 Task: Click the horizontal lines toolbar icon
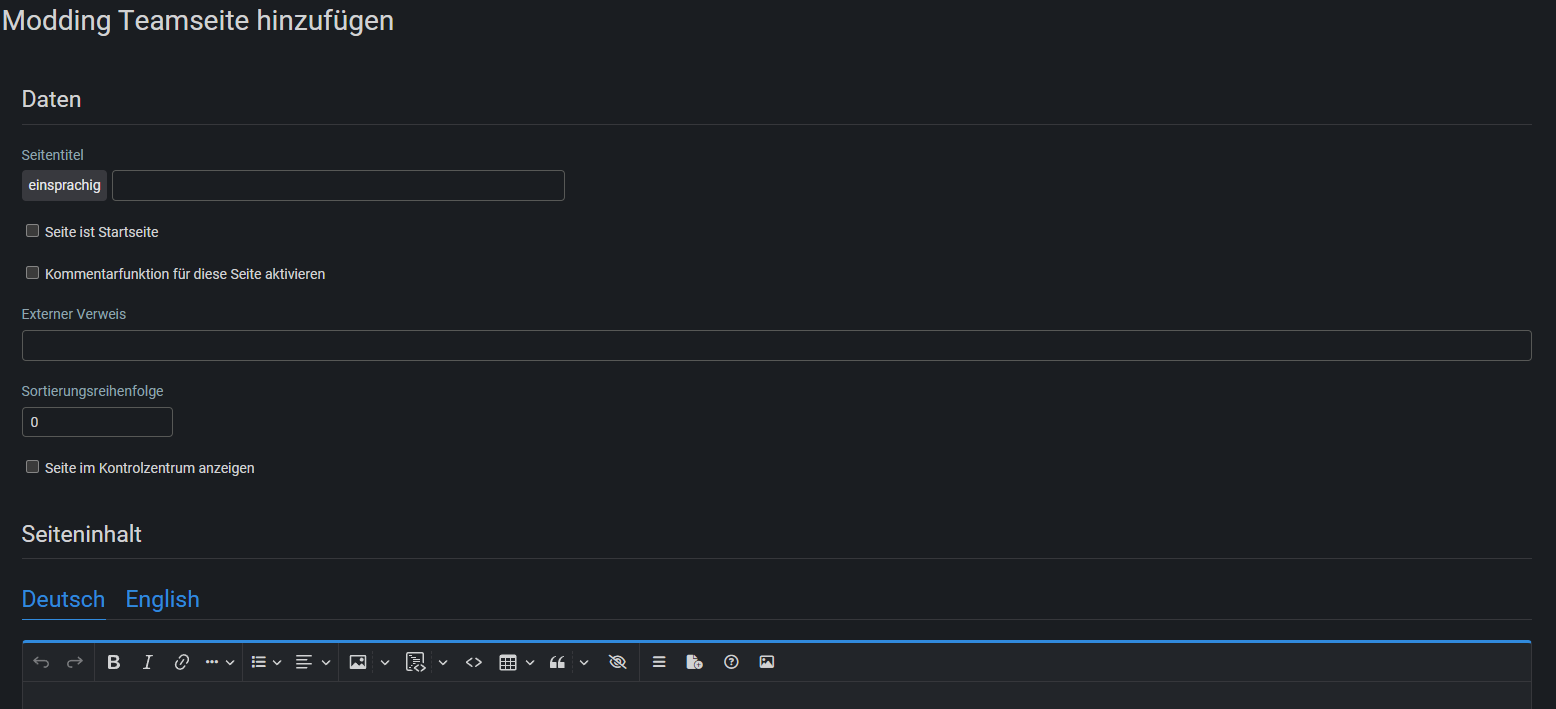tap(659, 662)
